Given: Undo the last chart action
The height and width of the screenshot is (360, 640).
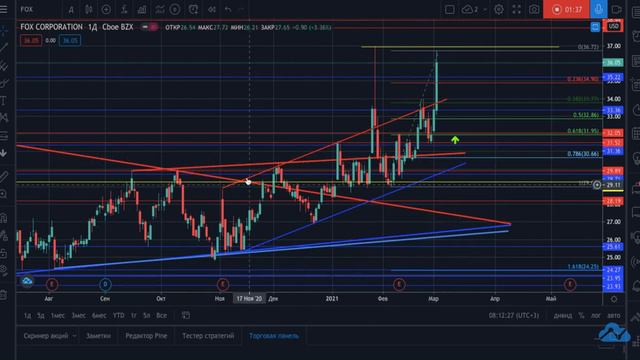Looking at the screenshot, I should point(228,9).
